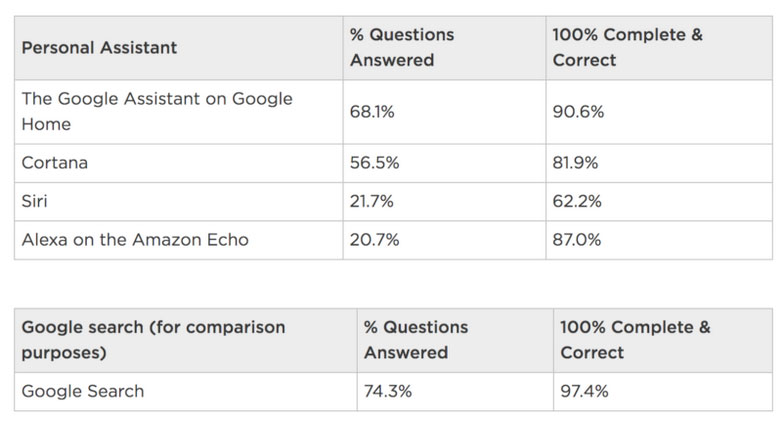Click the 87.0% cell
The image size is (784, 425).
click(577, 239)
